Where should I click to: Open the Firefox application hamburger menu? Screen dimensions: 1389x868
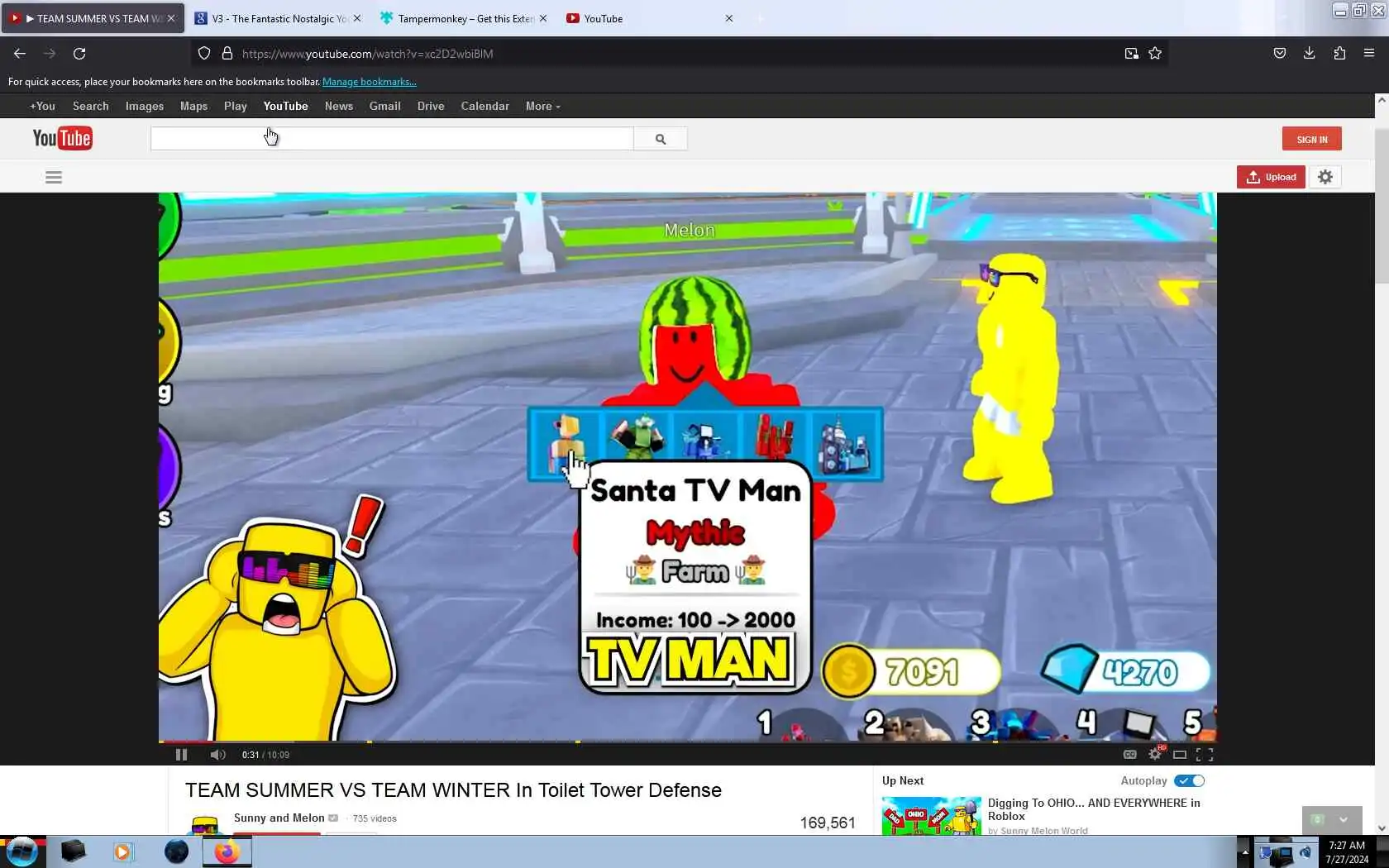[1369, 54]
